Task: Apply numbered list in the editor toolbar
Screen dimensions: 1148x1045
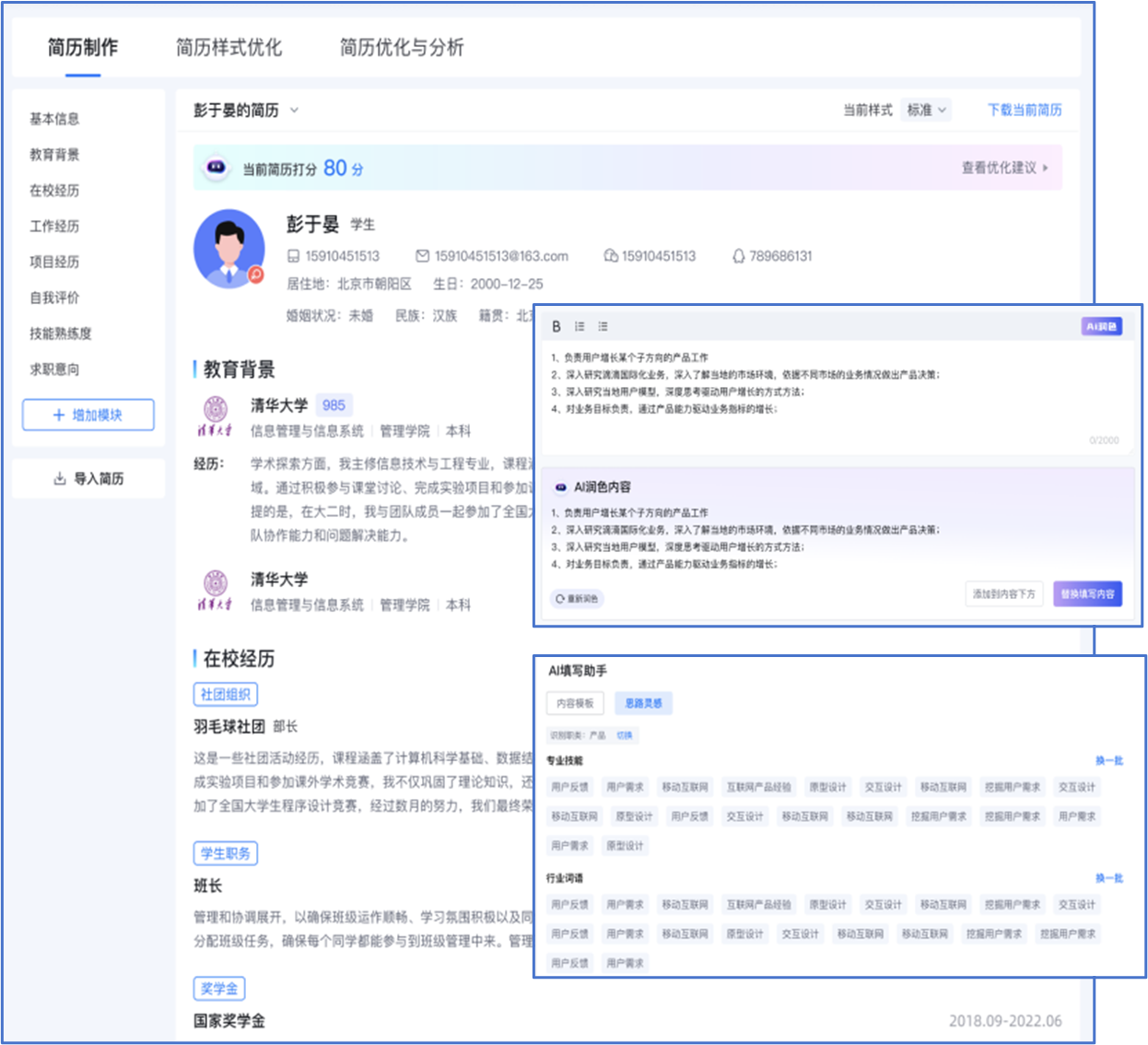Action: tap(580, 326)
